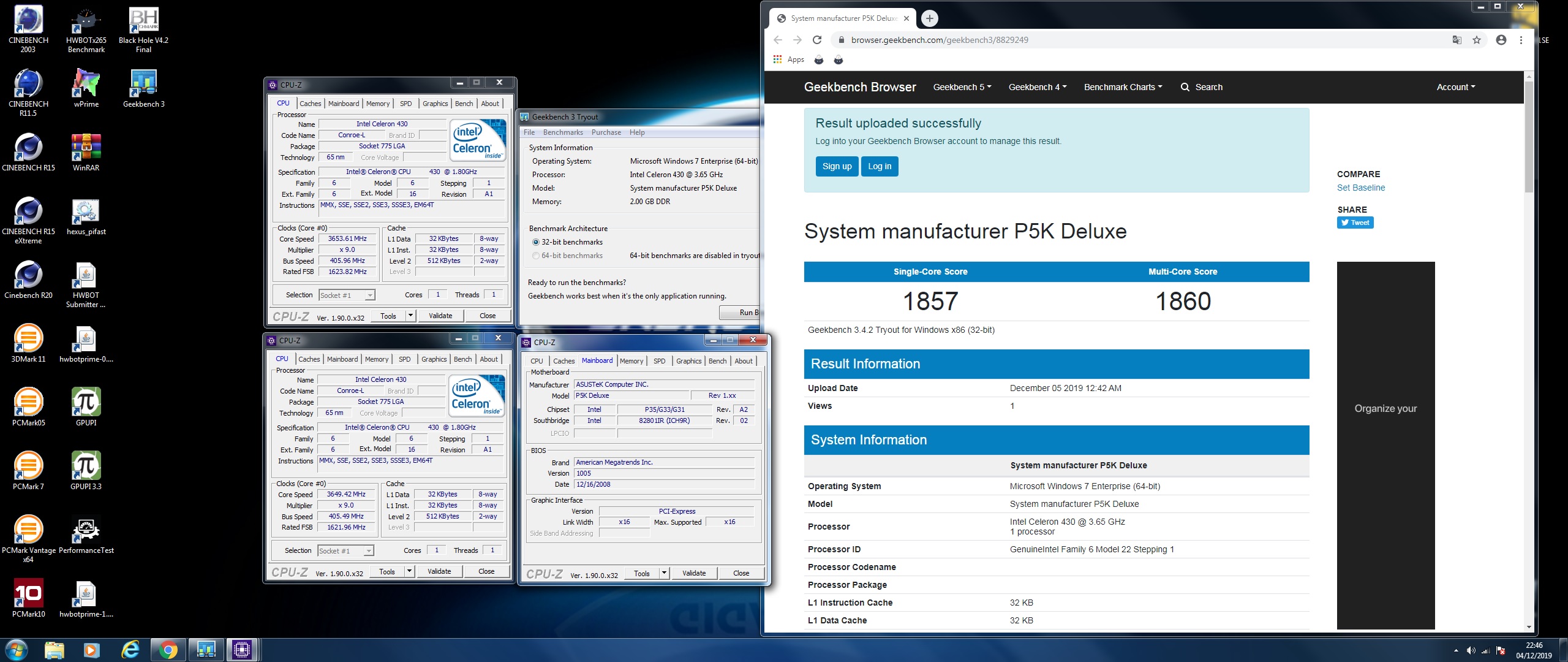Click Search in Geekbench Browser navbar
The image size is (1568, 662).
(x=1202, y=87)
